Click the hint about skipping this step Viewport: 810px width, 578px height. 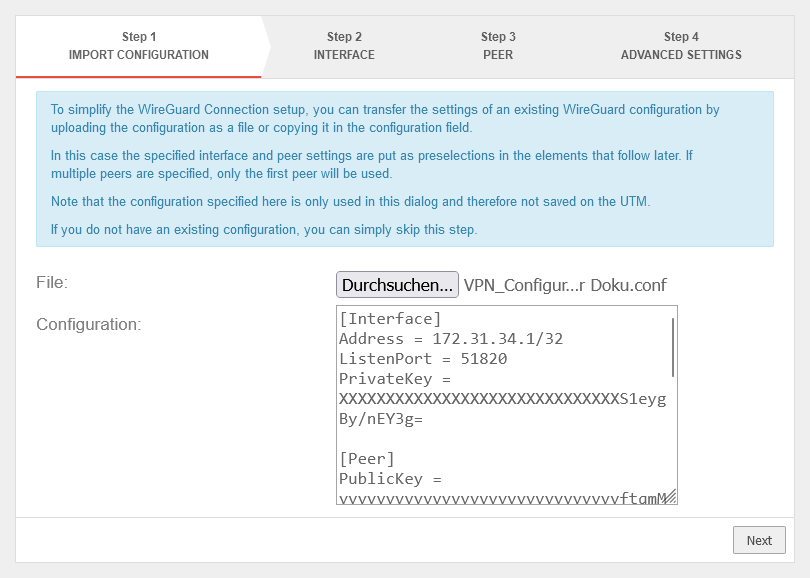tap(264, 229)
